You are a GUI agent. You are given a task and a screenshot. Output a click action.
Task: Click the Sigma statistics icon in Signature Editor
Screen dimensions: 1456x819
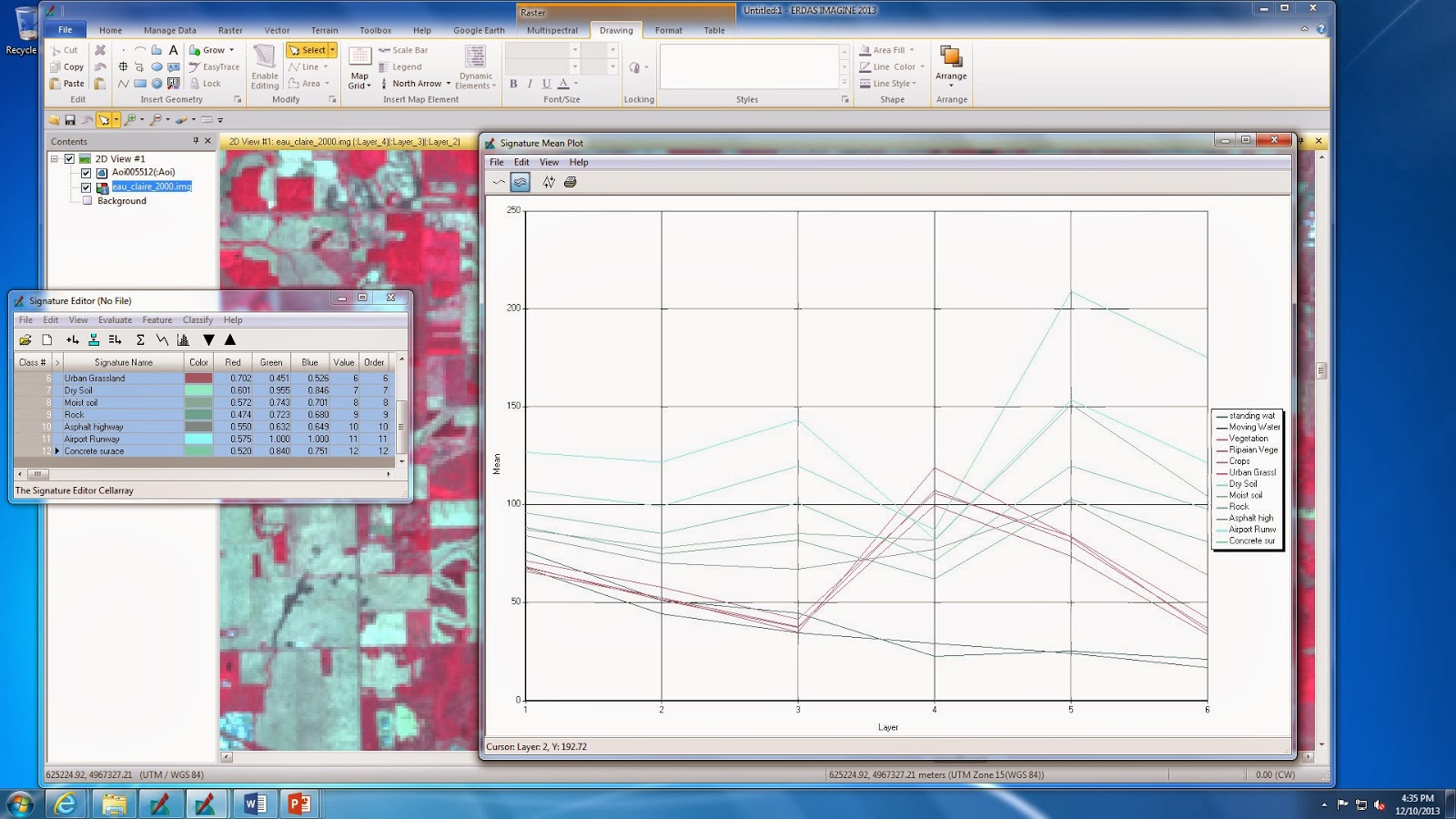coord(139,339)
